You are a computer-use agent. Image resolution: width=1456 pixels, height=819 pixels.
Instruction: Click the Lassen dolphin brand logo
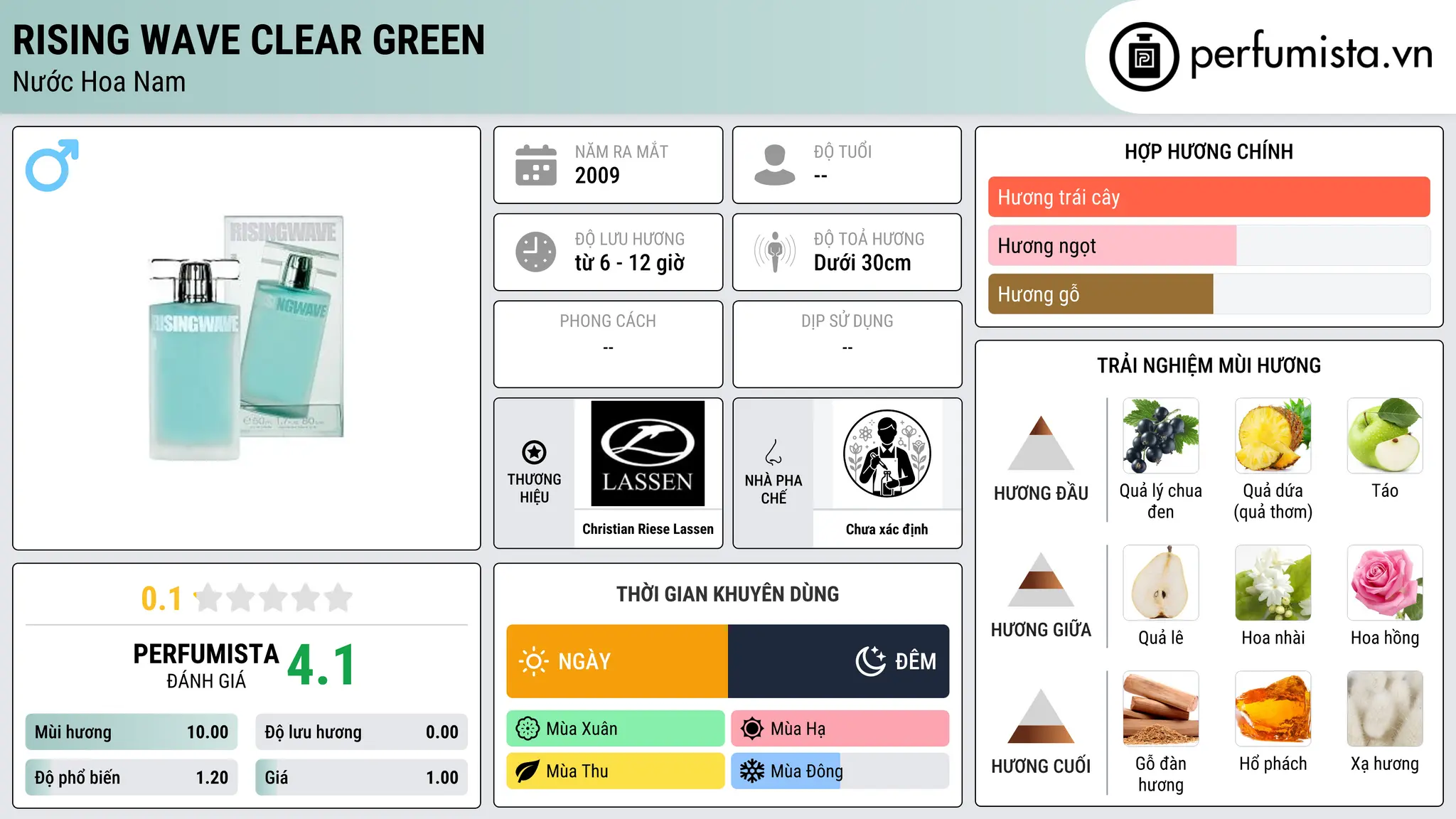click(648, 454)
